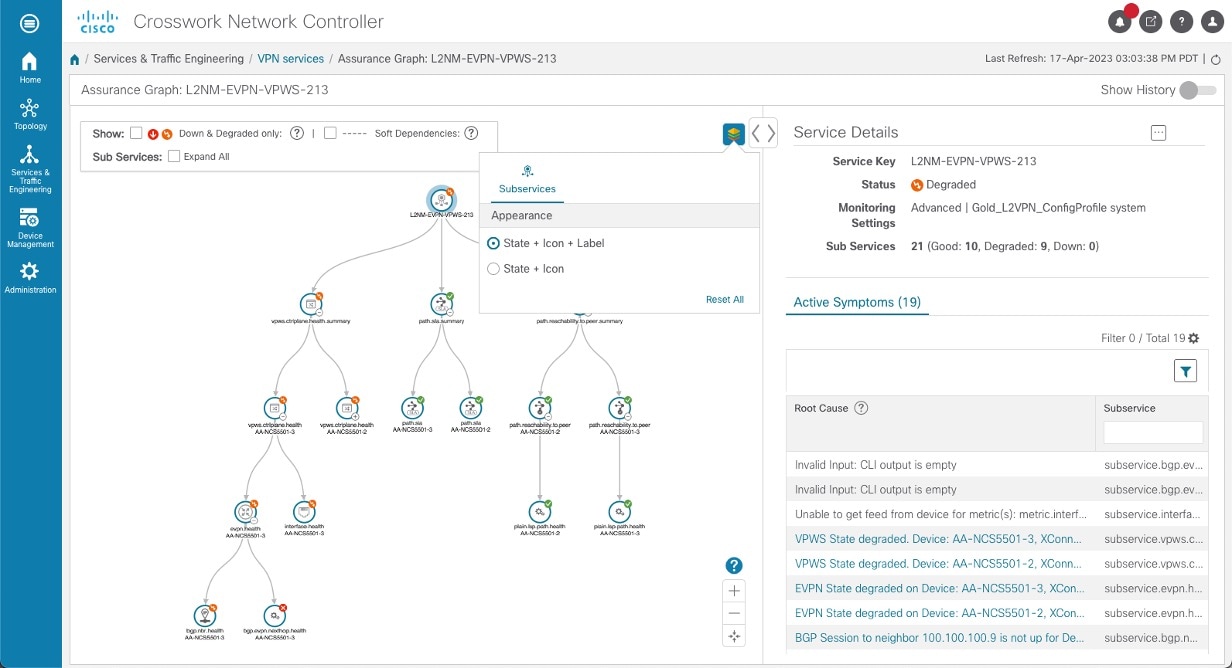
Task: Click the filter funnel icon
Action: coord(1185,371)
